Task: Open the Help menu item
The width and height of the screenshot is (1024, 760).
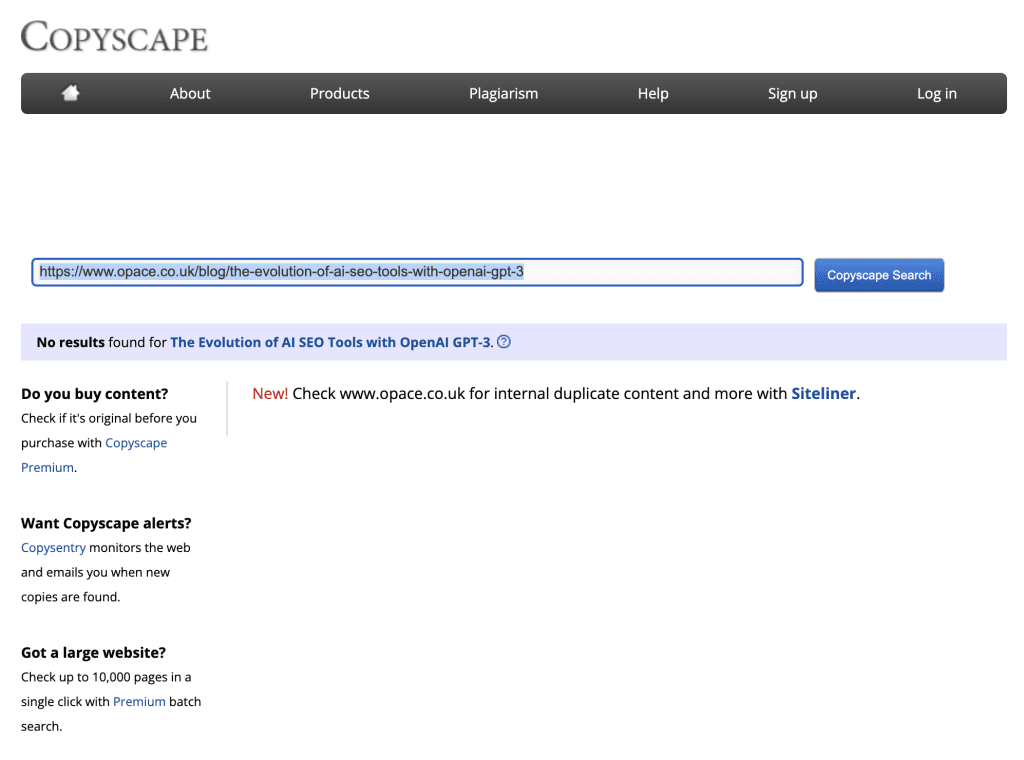Action: tap(652, 93)
